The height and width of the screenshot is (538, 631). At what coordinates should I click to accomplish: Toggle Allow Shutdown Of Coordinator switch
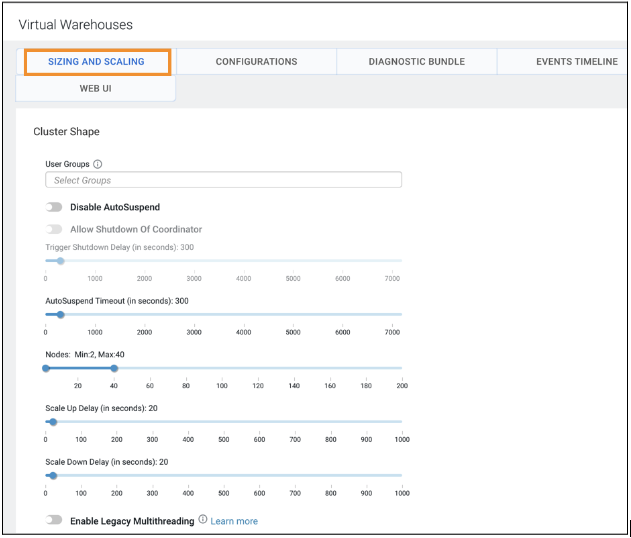54,229
